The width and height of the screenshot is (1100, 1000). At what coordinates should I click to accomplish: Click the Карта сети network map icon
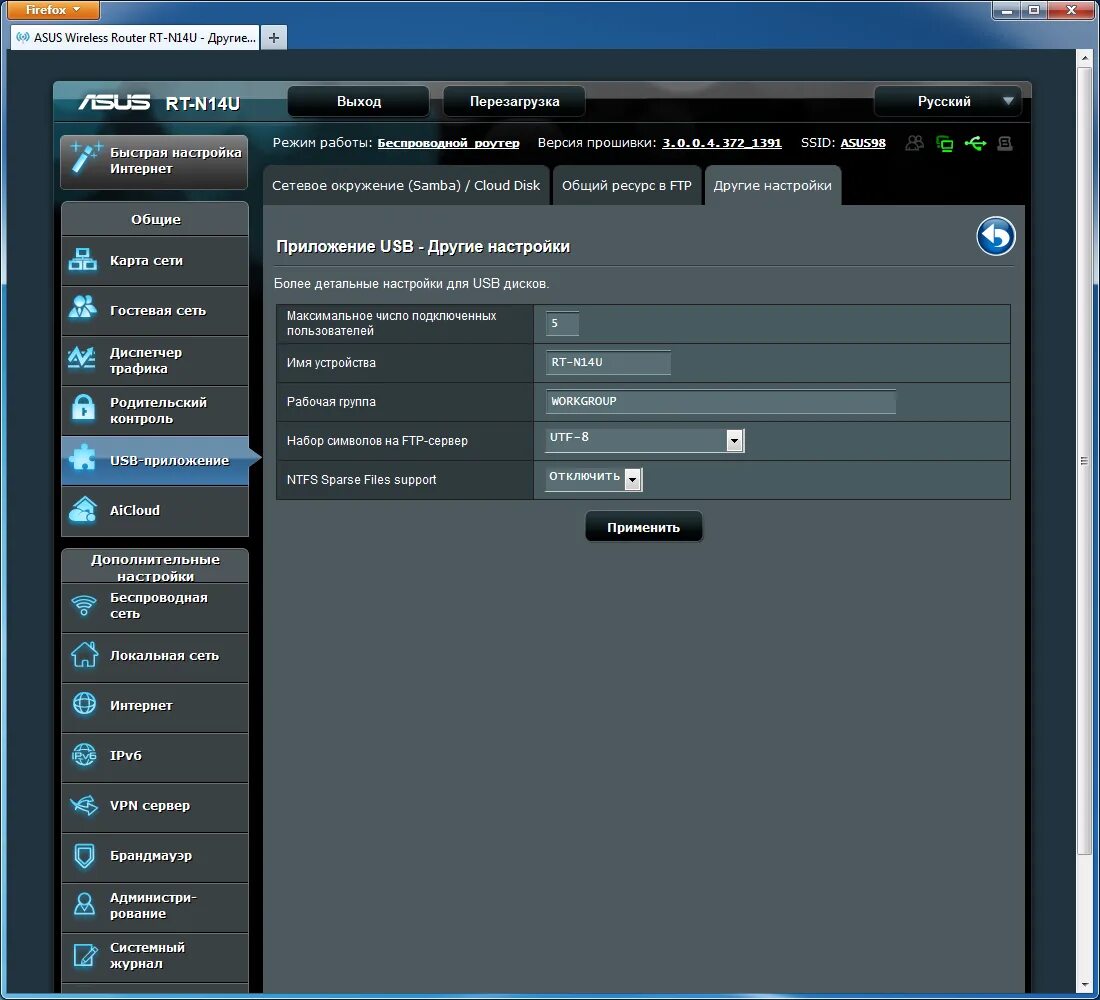click(83, 260)
